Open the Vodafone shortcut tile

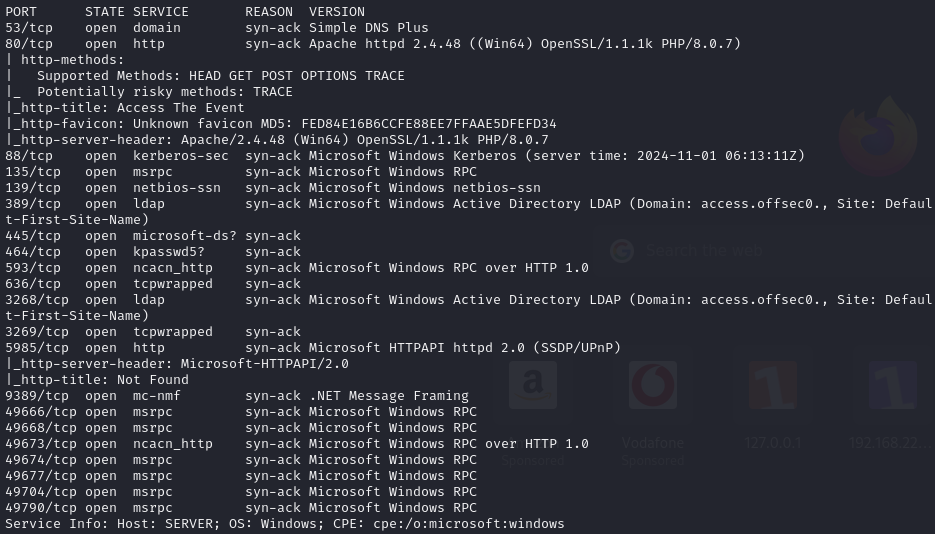point(652,386)
